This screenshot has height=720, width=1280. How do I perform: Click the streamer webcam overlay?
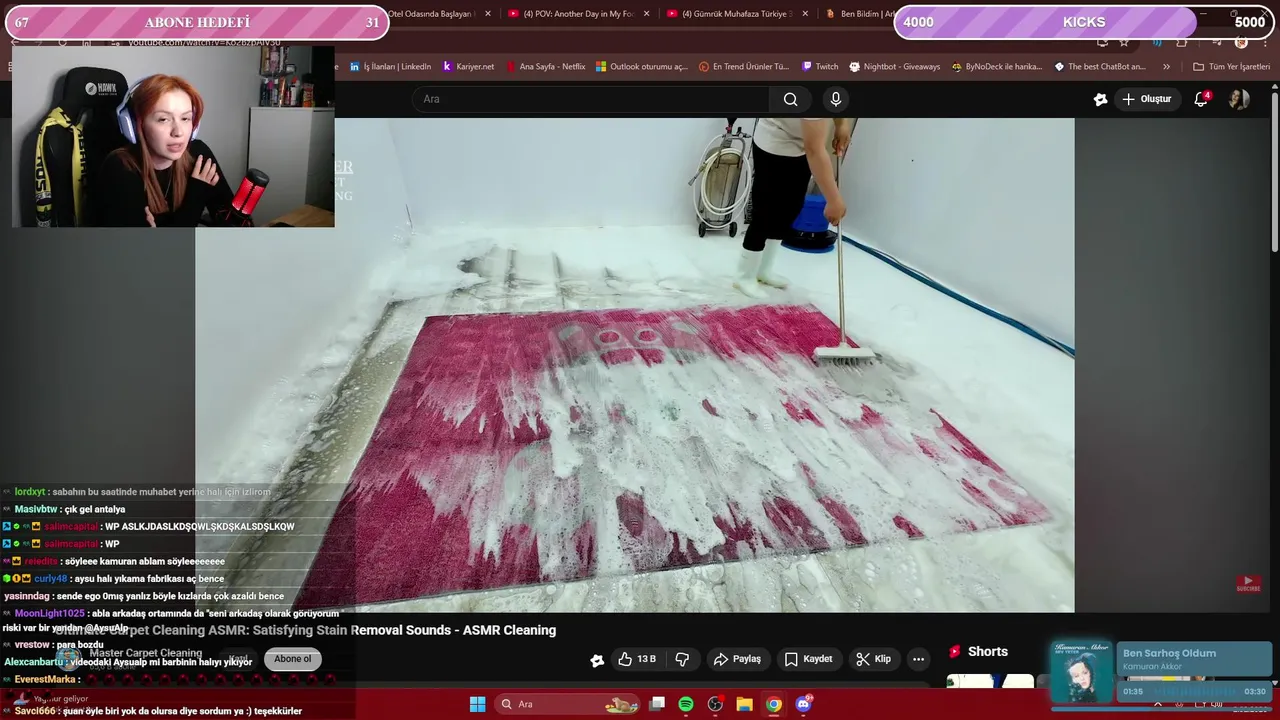(173, 137)
